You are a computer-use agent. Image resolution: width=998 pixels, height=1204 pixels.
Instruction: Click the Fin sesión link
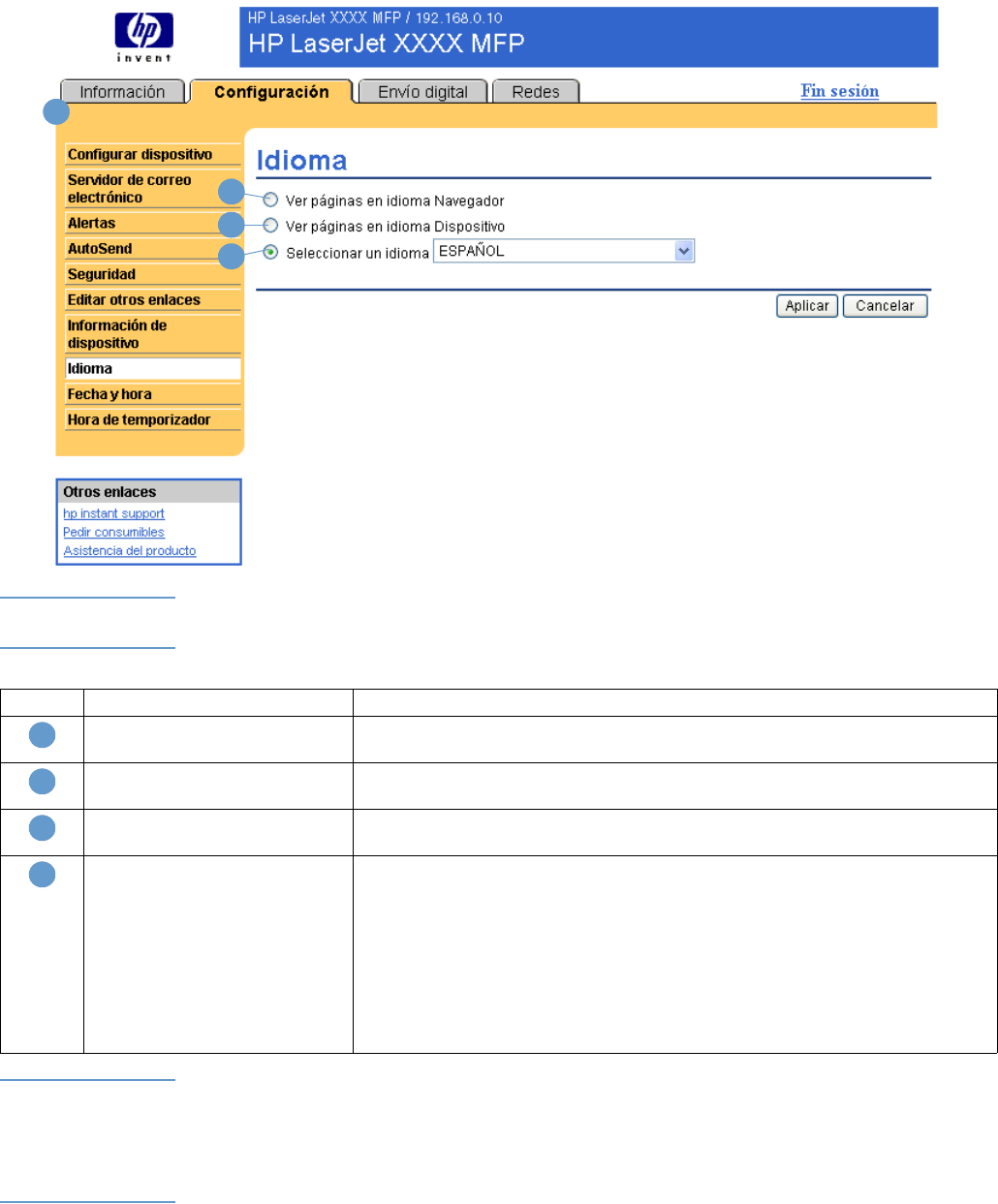click(x=840, y=91)
